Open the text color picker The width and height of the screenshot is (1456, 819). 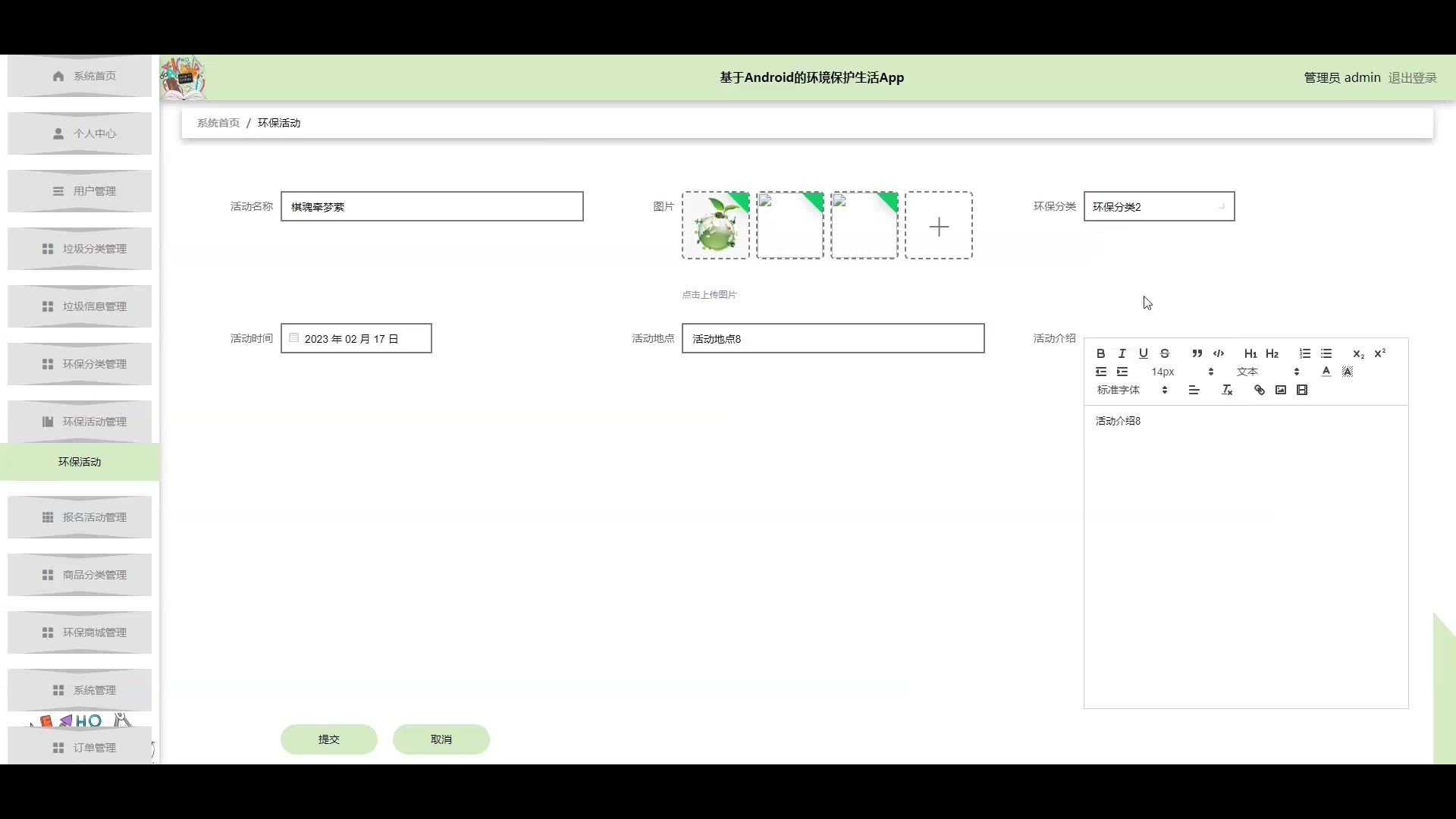(x=1326, y=372)
